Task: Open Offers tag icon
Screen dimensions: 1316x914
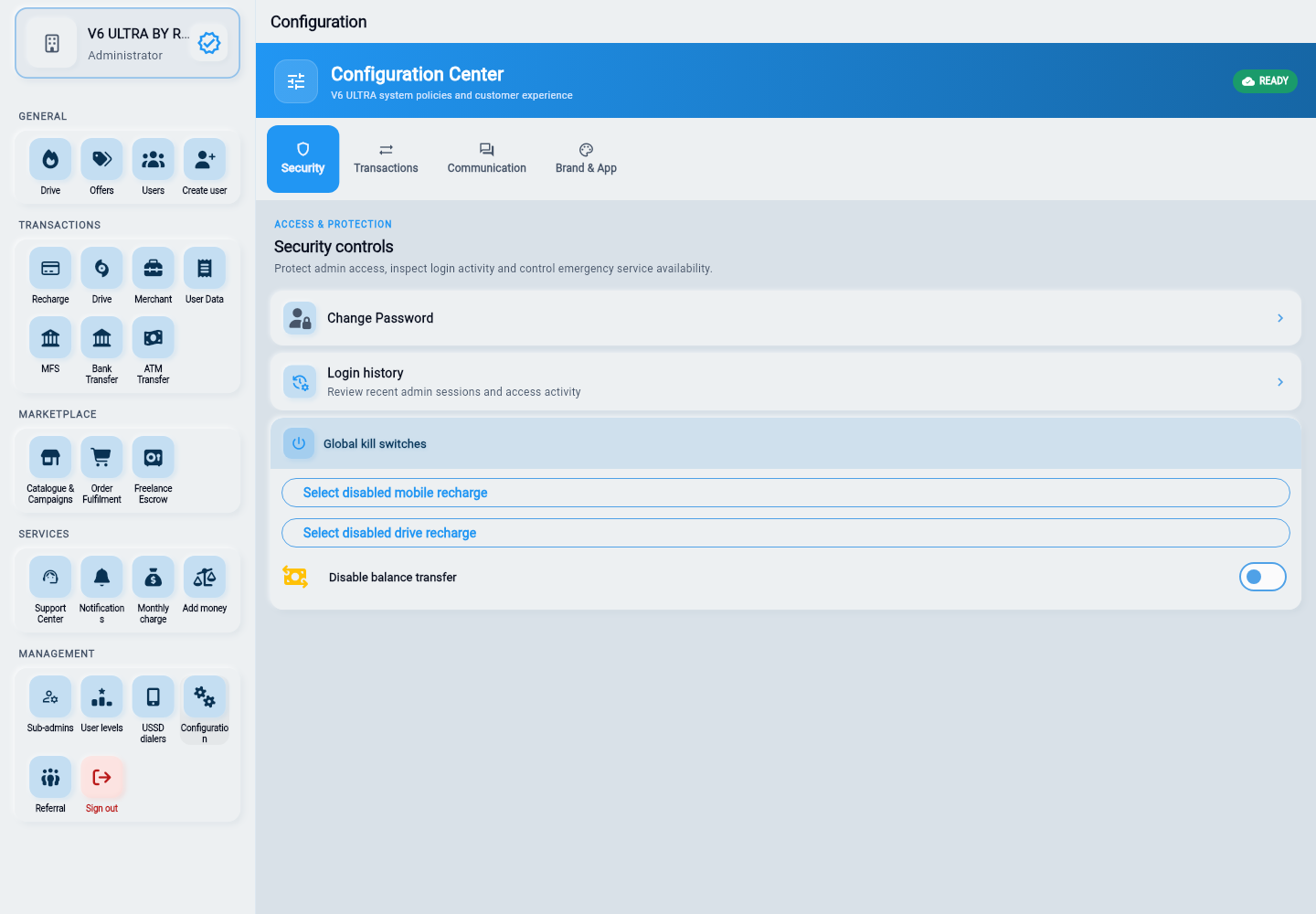Action: pyautogui.click(x=101, y=160)
